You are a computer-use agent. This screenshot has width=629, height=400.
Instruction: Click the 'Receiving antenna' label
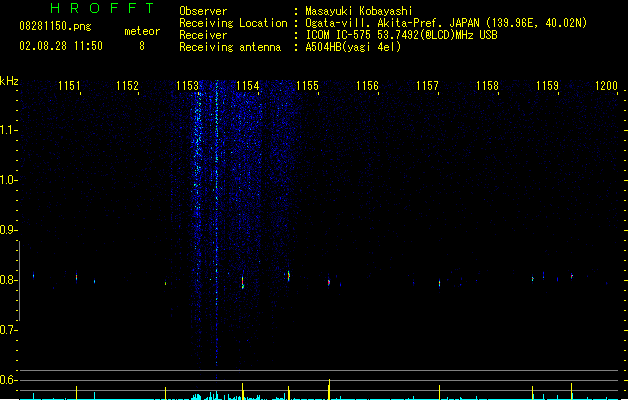pyautogui.click(x=230, y=47)
